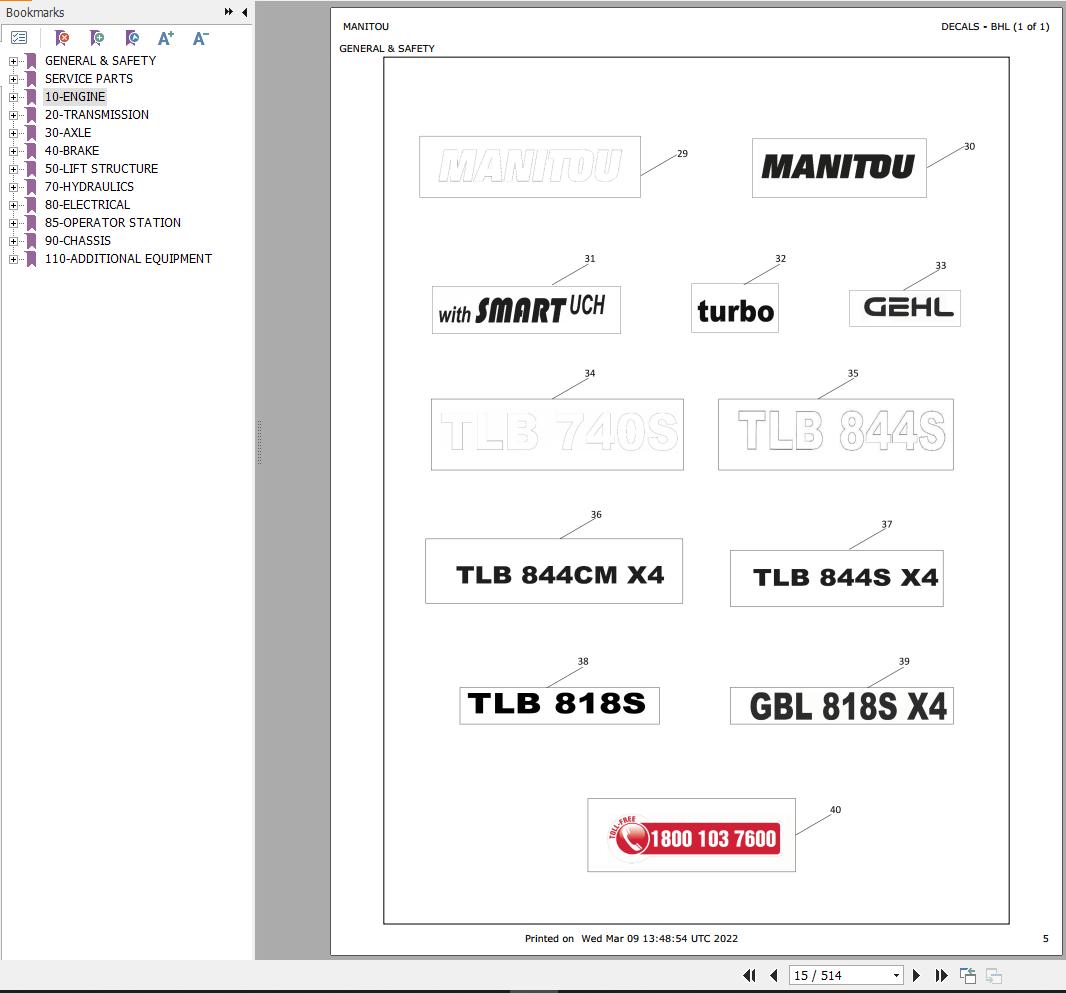The width and height of the screenshot is (1066, 993).
Task: Click the TLB 740S outlined decal
Action: coord(557,434)
